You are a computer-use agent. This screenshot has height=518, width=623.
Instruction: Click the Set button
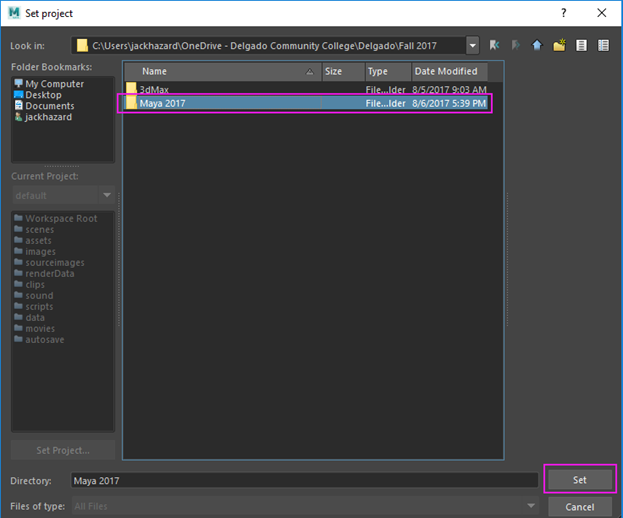pos(580,480)
